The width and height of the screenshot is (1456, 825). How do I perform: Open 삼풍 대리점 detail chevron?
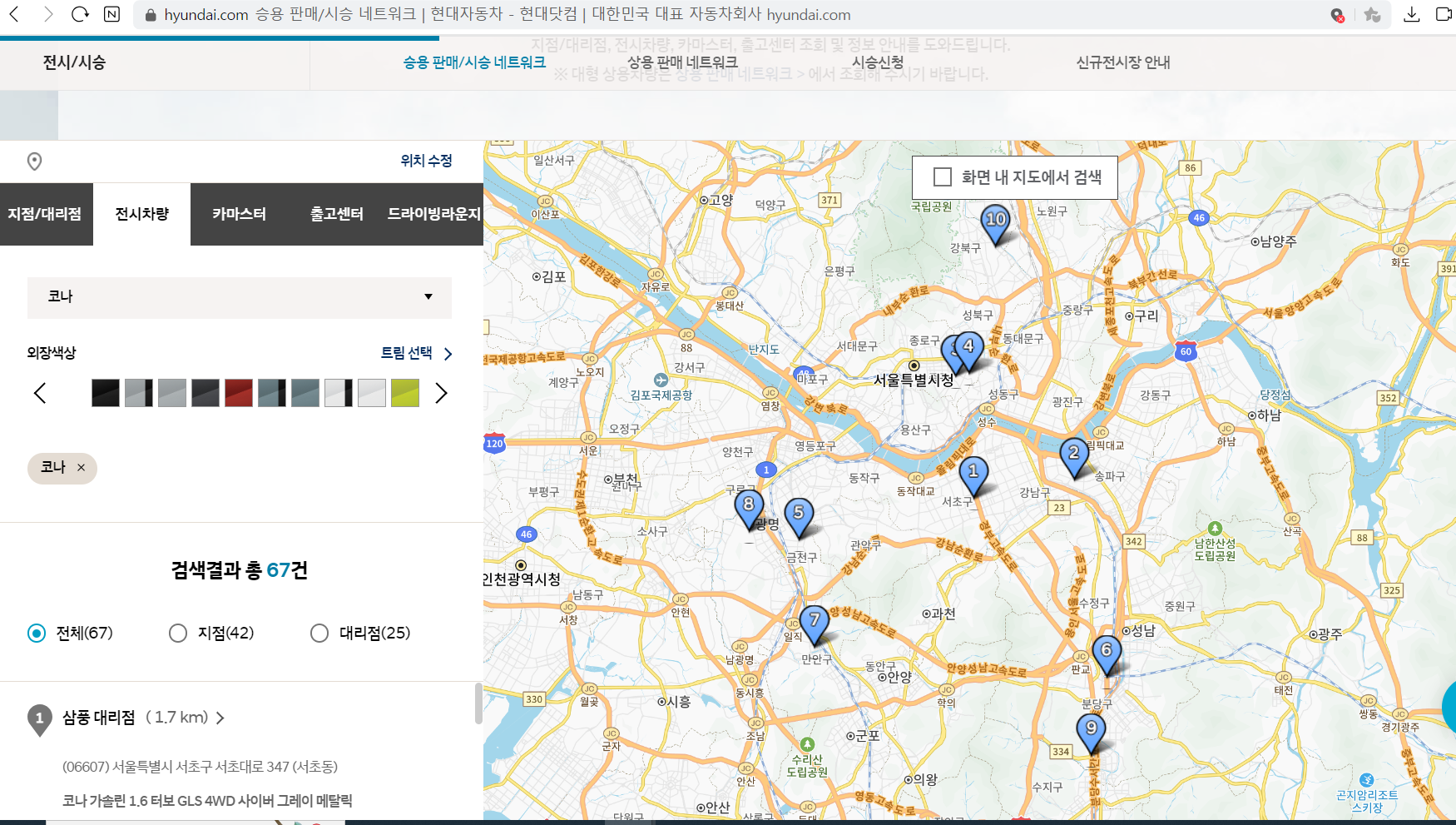[x=220, y=718]
